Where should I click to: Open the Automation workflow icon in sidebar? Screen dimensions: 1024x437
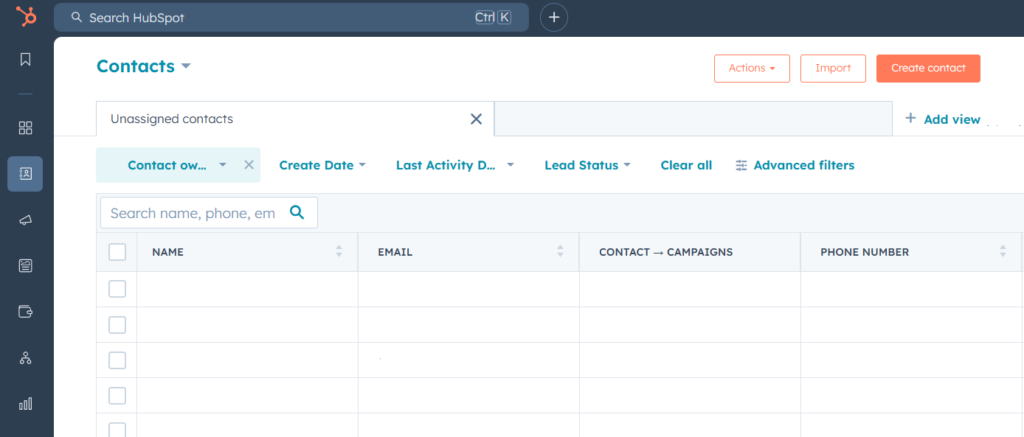pyautogui.click(x=26, y=358)
